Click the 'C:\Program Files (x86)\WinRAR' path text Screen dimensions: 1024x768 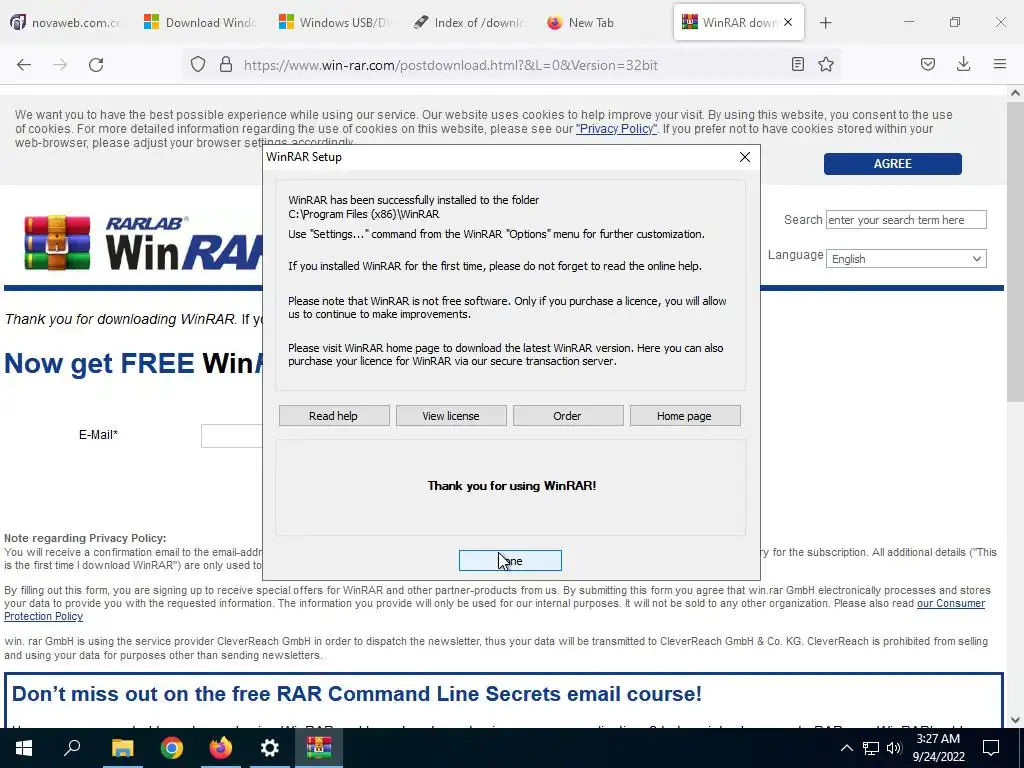tap(364, 214)
